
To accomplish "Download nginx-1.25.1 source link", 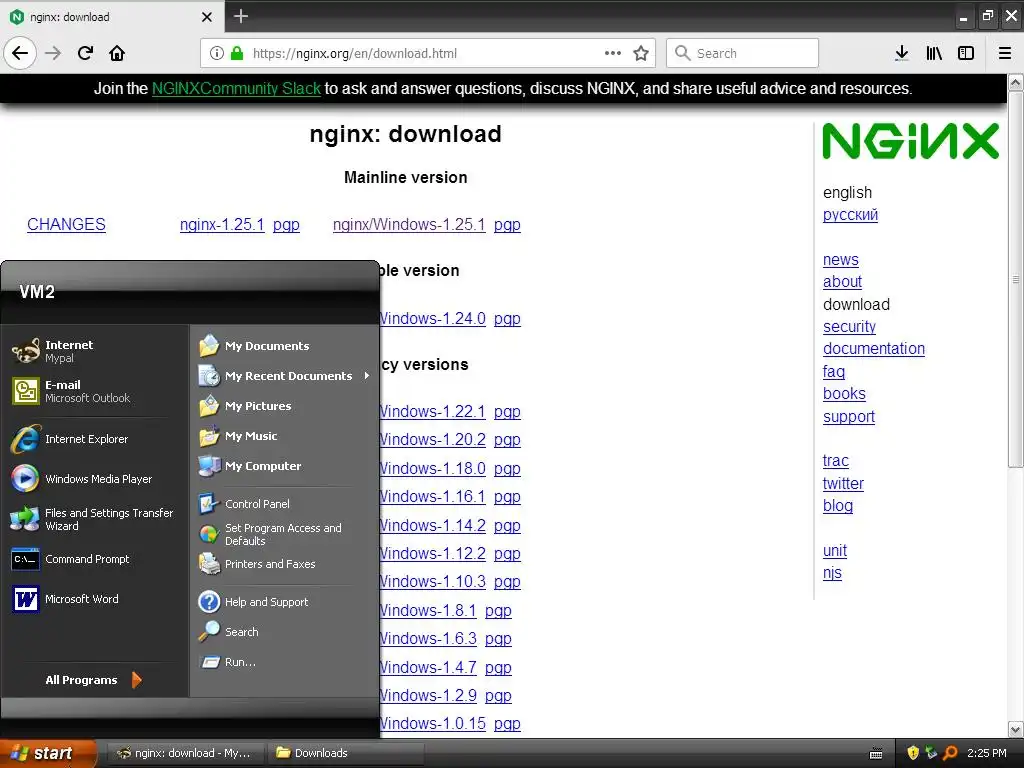I will click(222, 224).
